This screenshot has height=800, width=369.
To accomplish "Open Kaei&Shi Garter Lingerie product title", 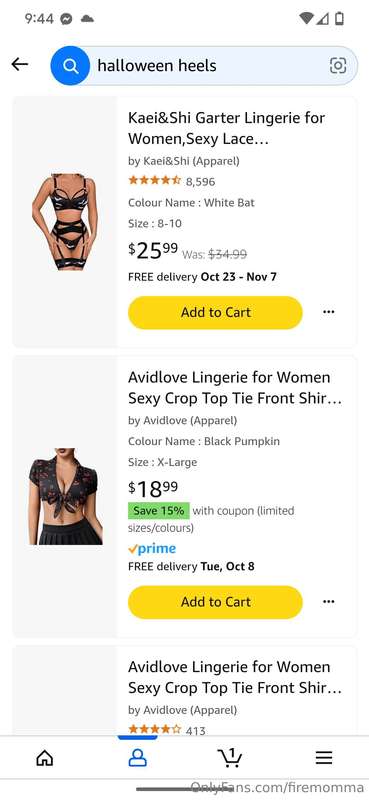I will click(227, 128).
